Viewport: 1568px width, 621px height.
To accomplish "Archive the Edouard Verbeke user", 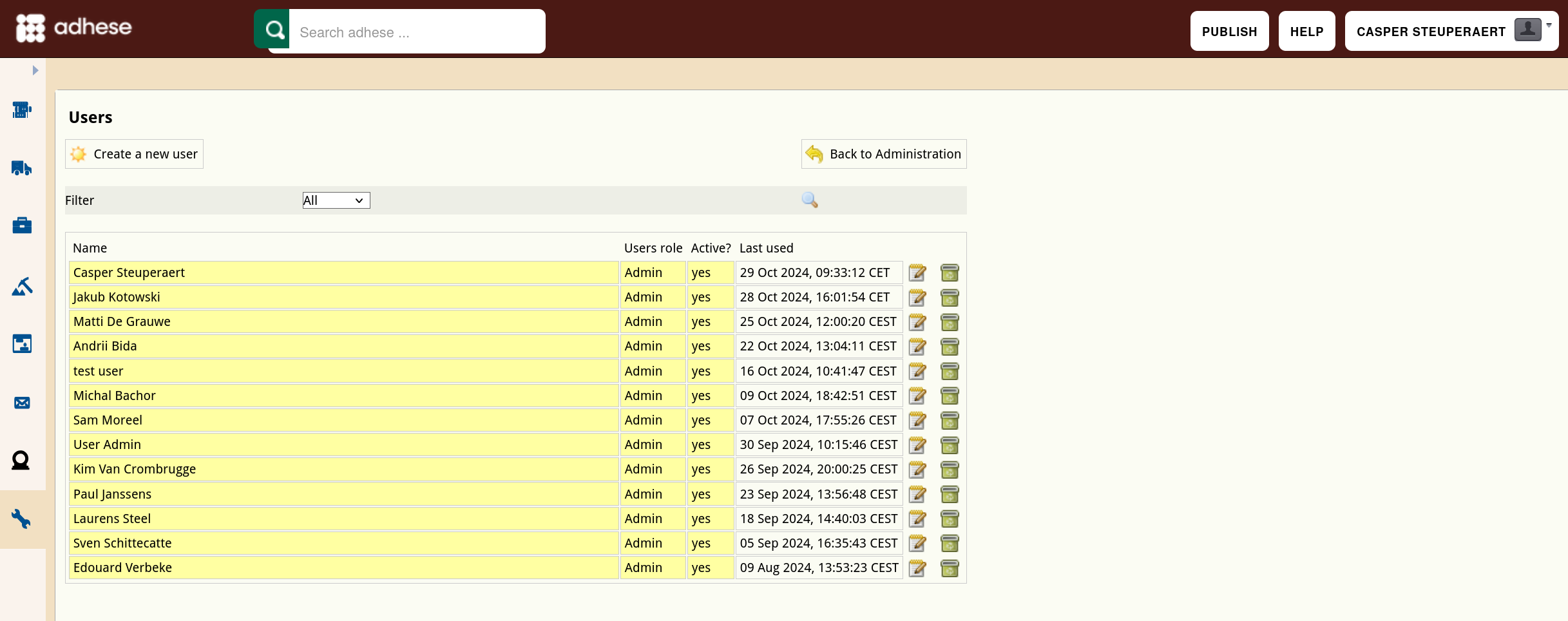I will (x=950, y=568).
